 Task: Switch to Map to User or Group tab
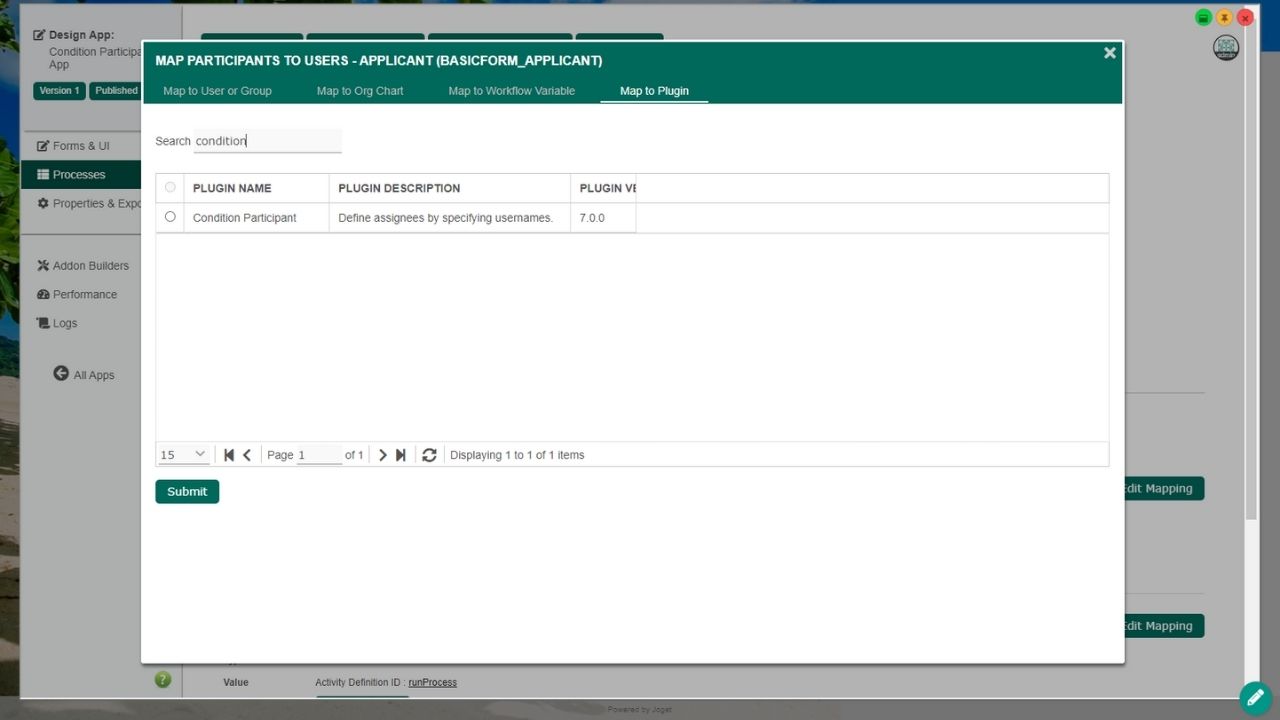pyautogui.click(x=217, y=91)
